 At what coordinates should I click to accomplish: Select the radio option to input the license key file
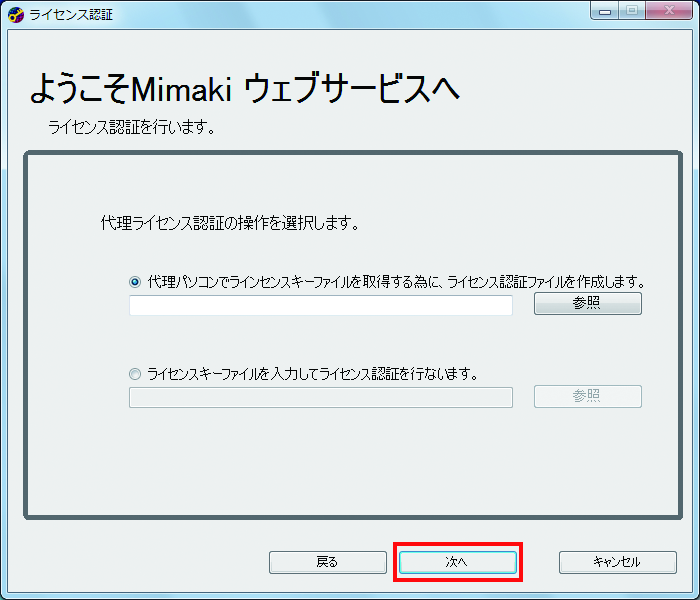[135, 374]
